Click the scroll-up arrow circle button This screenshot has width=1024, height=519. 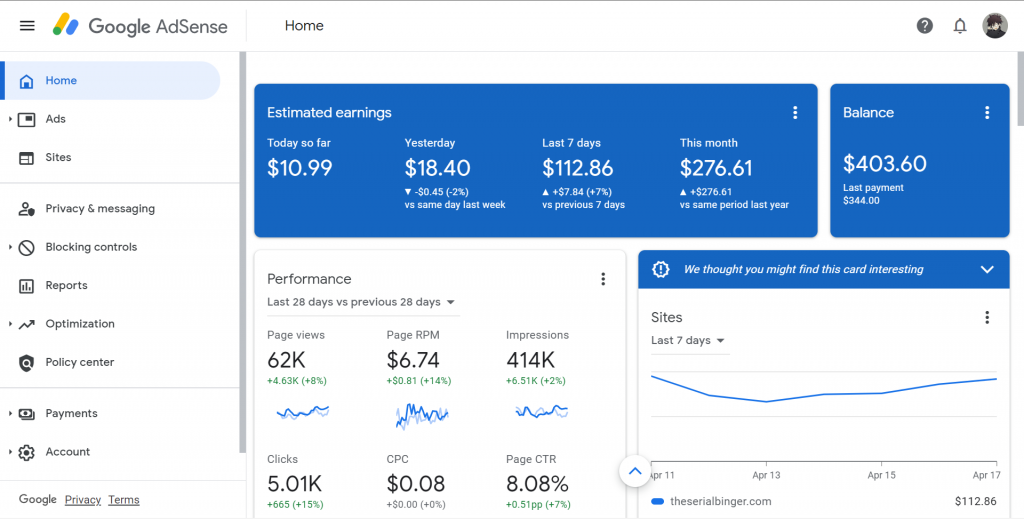(635, 470)
